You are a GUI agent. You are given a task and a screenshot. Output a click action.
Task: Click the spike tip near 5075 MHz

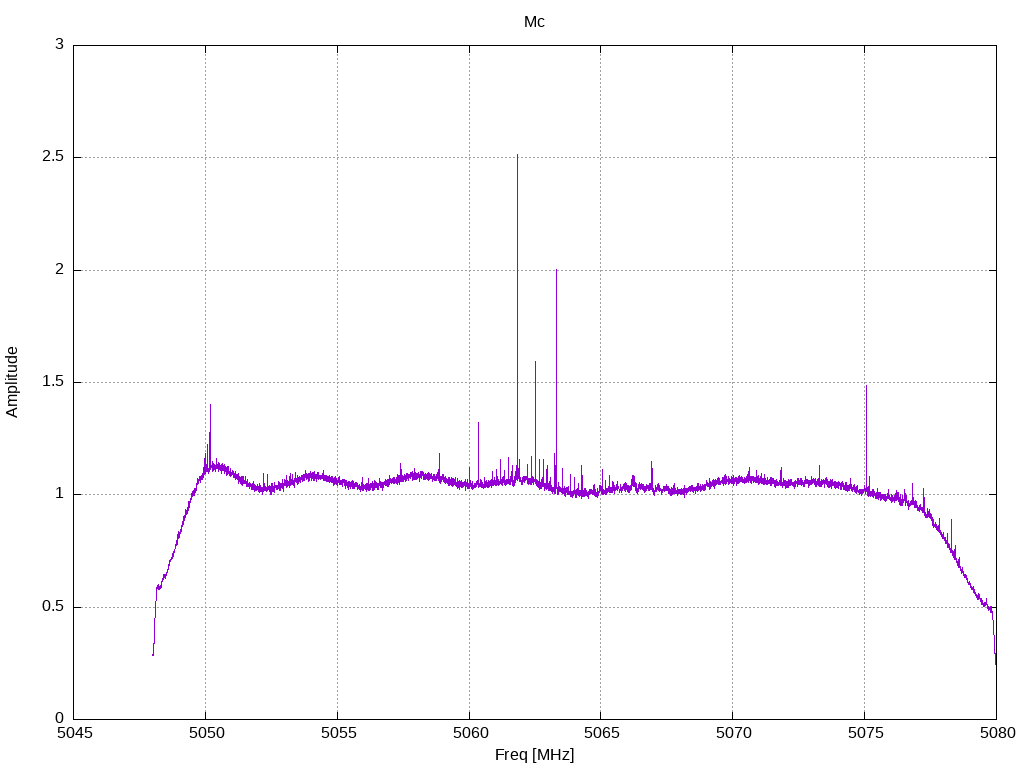[x=866, y=386]
